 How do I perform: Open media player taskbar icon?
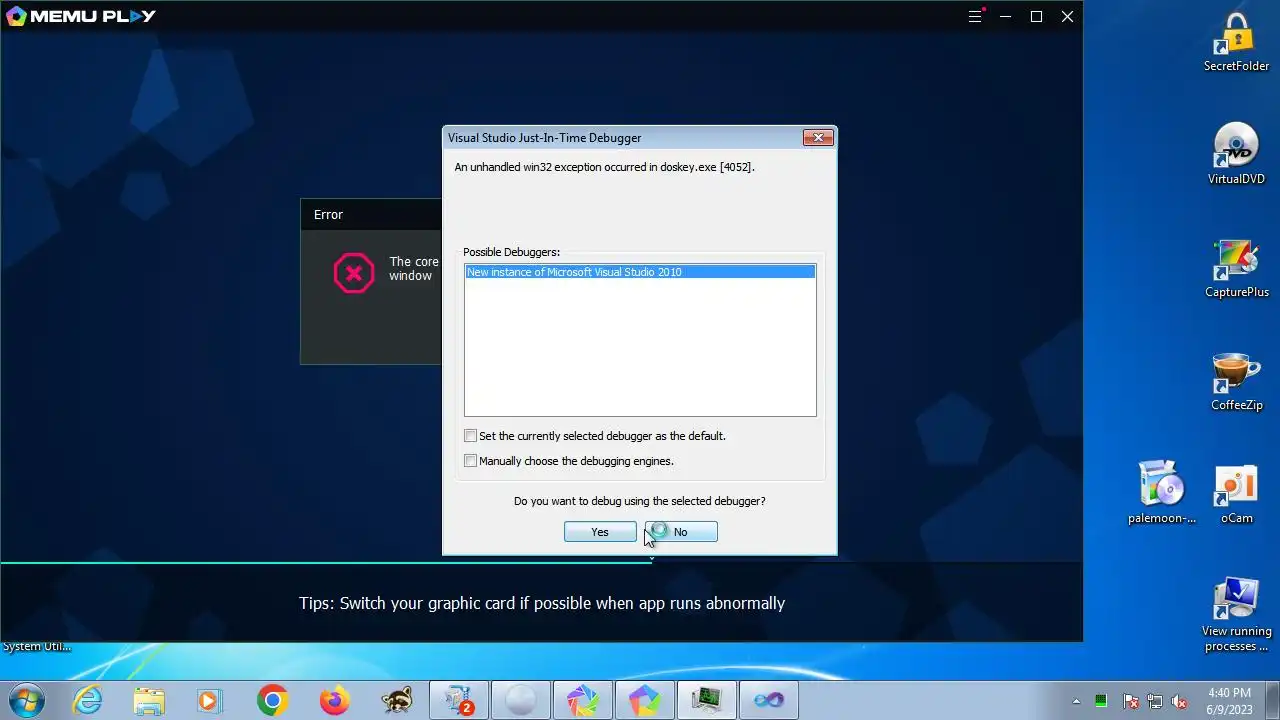(x=210, y=701)
